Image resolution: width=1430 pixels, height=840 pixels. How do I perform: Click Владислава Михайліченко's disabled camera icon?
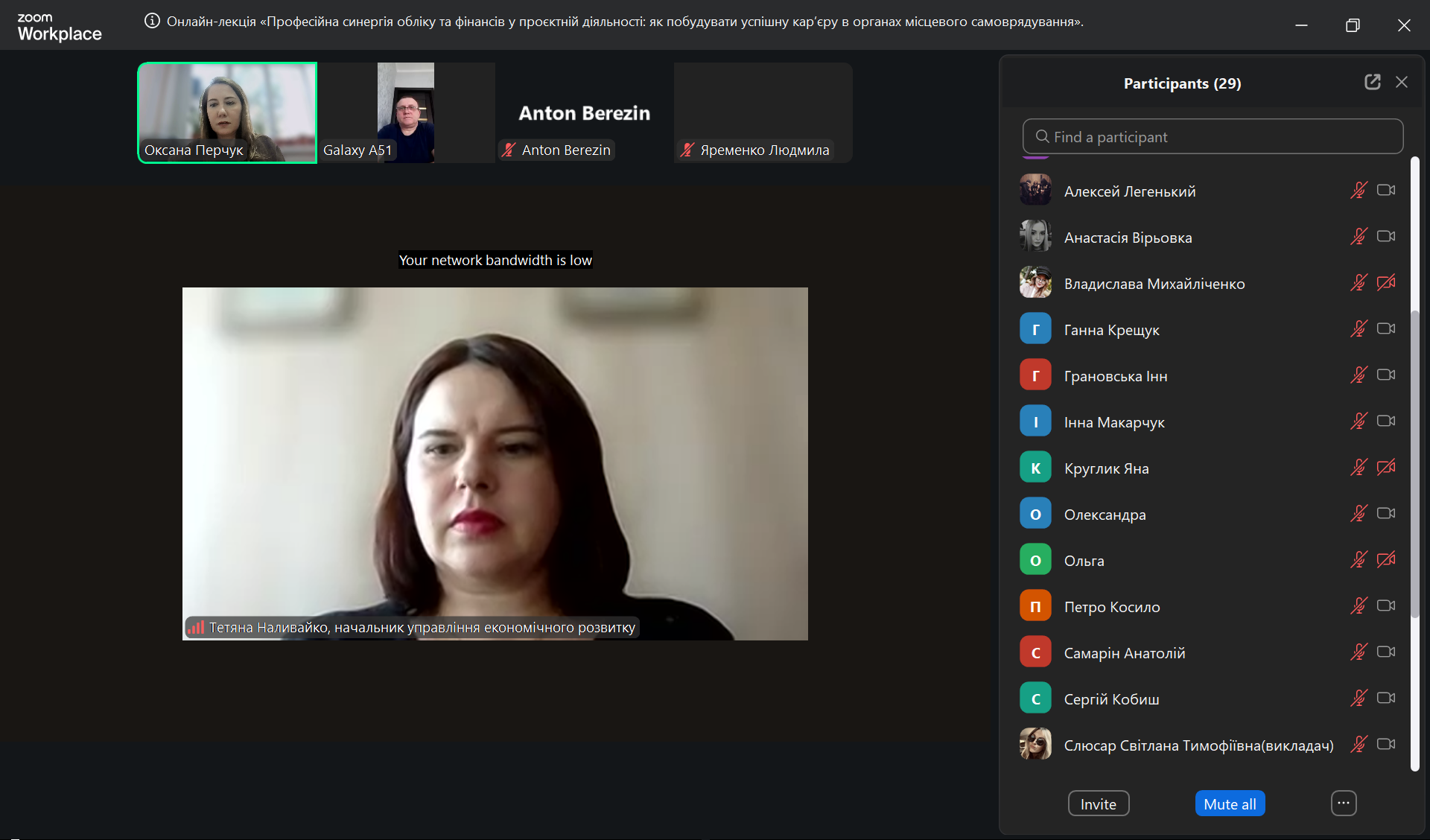[x=1385, y=283]
